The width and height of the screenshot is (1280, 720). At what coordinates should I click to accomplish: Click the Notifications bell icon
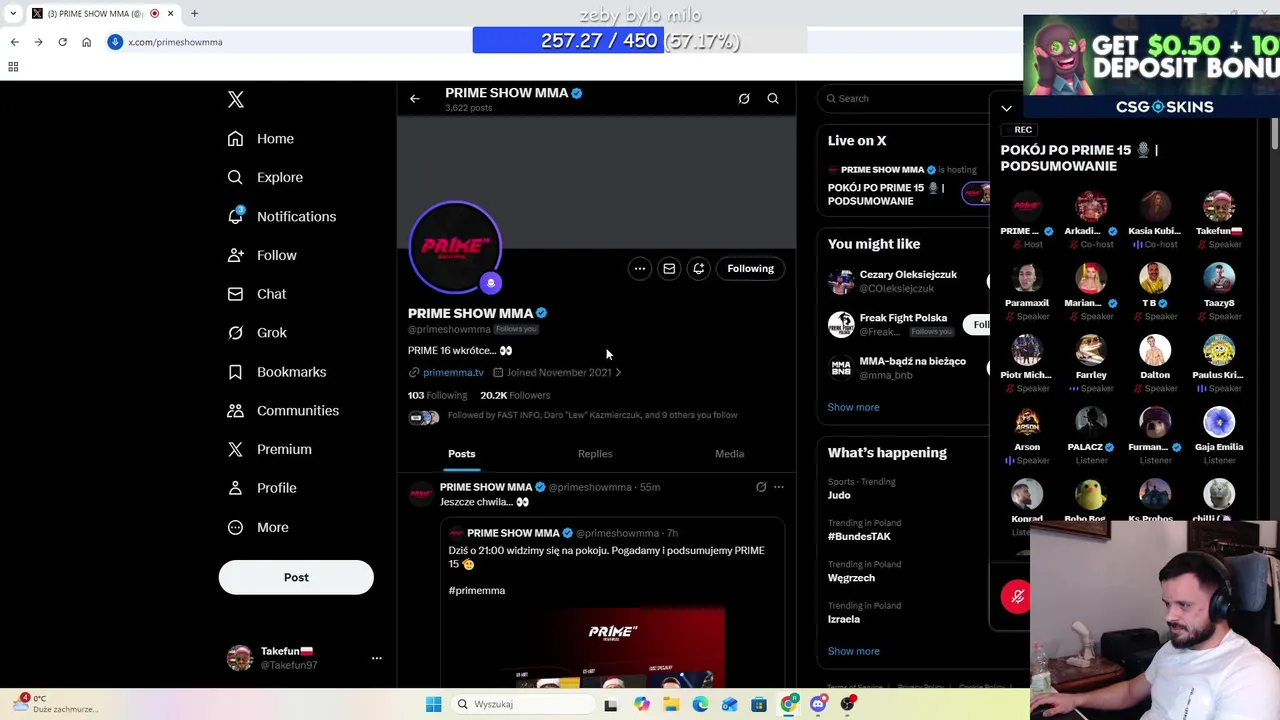[235, 216]
